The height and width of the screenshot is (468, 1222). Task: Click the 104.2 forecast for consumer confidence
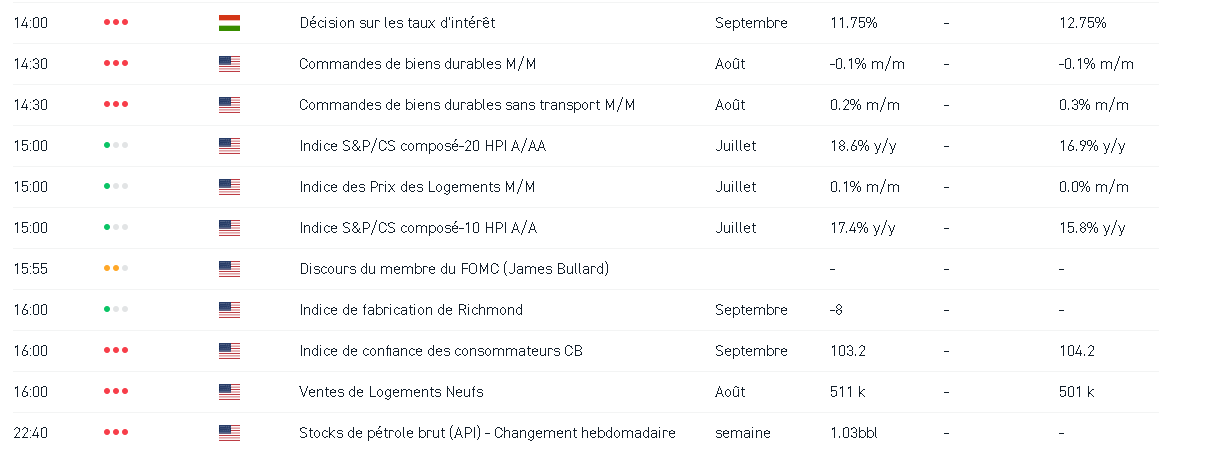pos(1076,351)
